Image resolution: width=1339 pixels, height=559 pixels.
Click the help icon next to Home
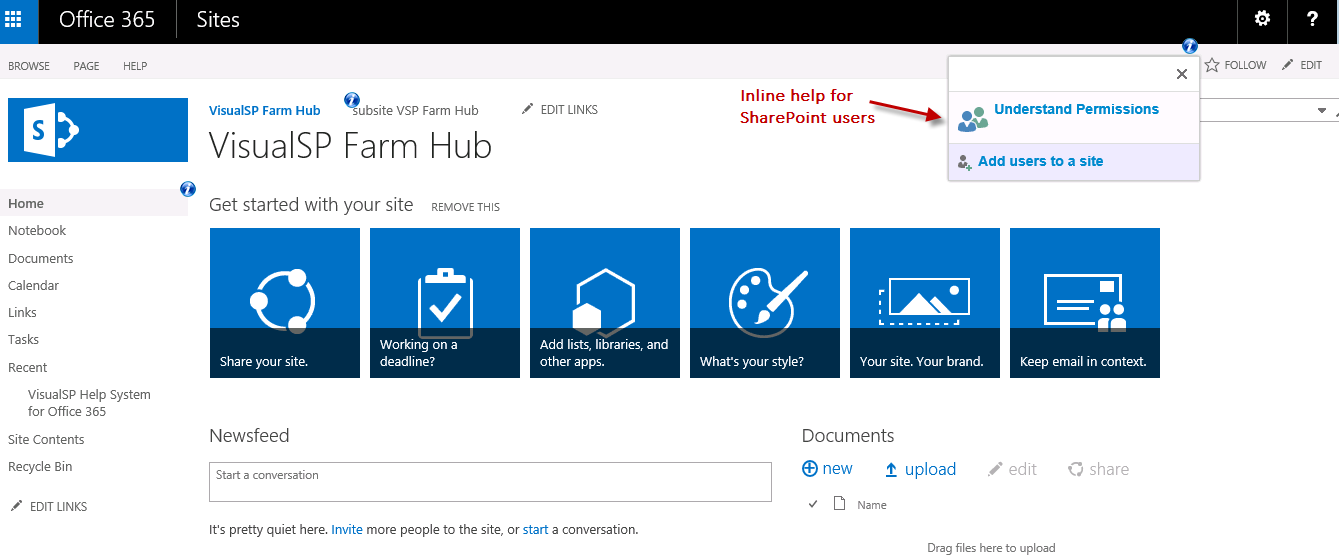[x=188, y=189]
